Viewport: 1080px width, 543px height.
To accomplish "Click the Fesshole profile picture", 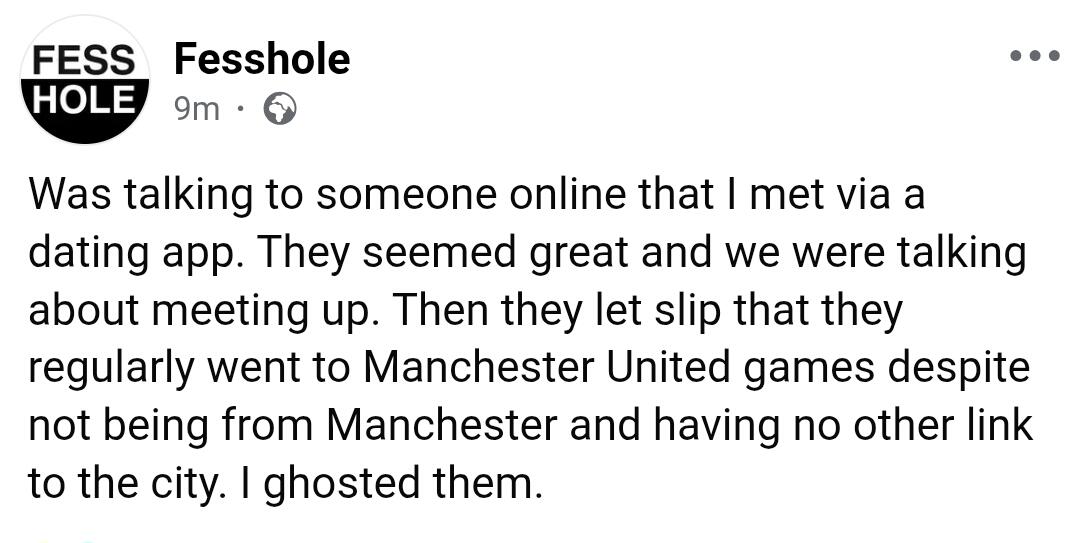I will 84,80.
